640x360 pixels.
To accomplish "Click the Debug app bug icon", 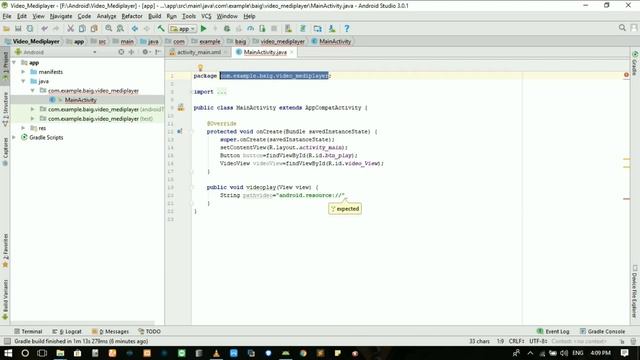I will (x=227, y=29).
